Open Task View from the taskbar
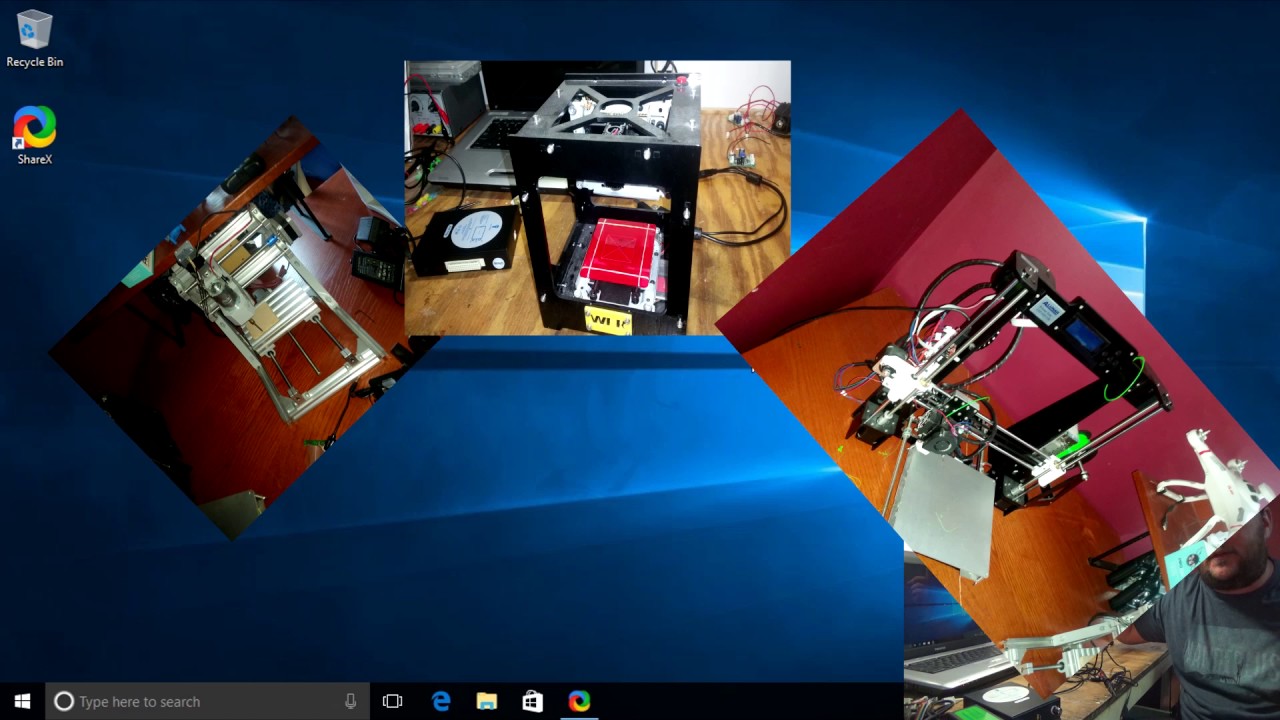The width and height of the screenshot is (1280, 720). pos(392,701)
